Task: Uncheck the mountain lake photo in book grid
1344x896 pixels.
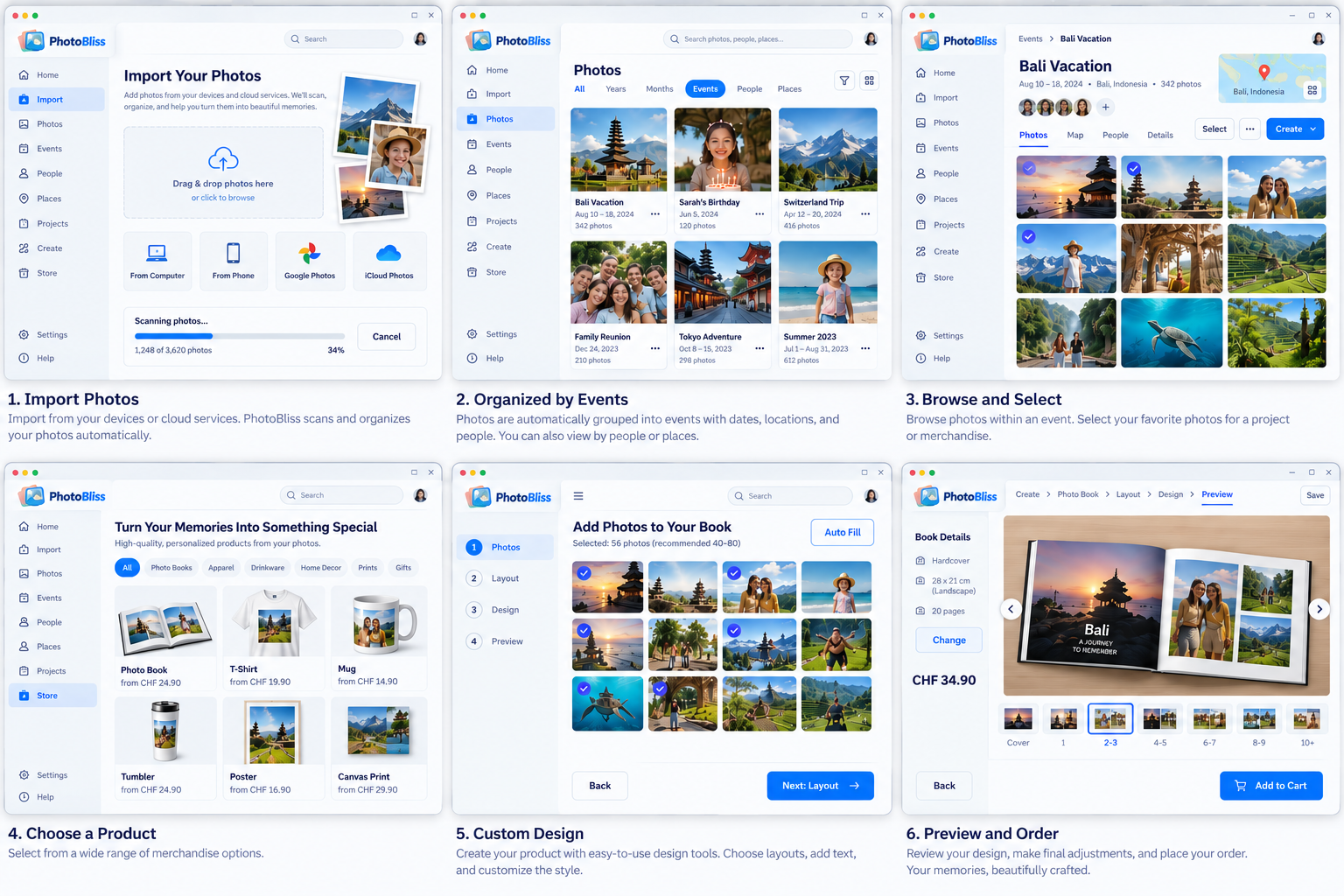Action: 734,630
